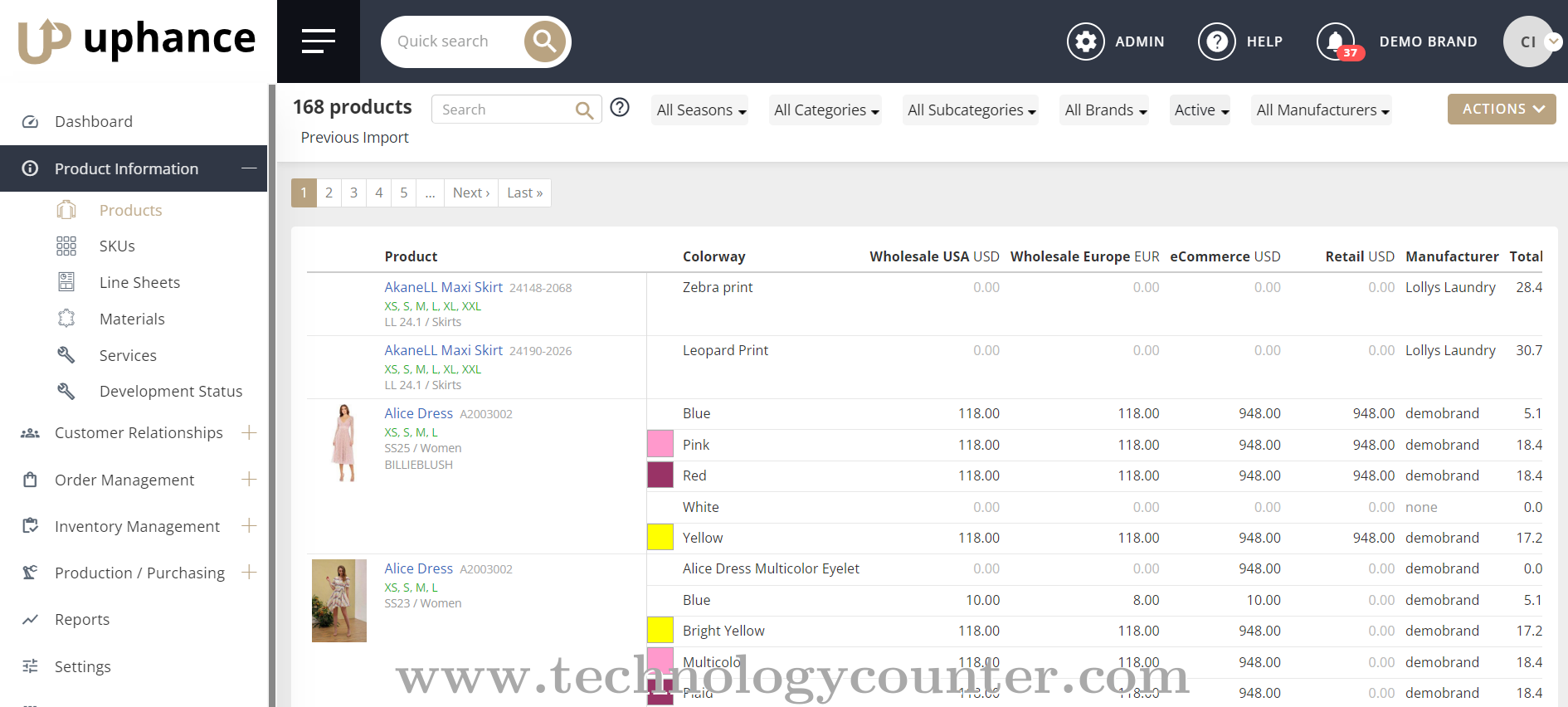This screenshot has height=707, width=1568.
Task: Open notifications bell with 37 badge
Action: (1337, 41)
